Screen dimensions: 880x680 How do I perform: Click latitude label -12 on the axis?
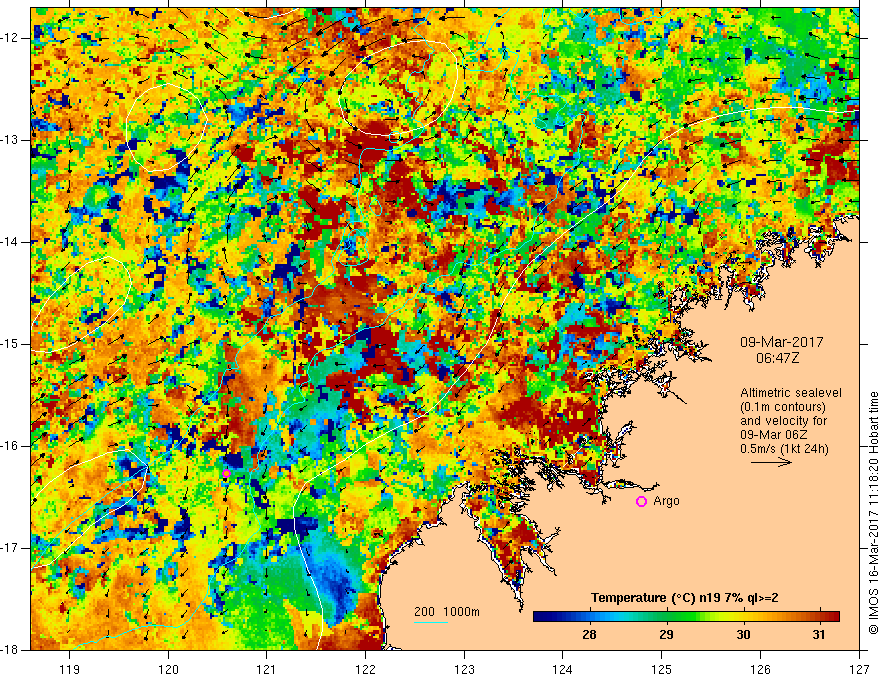[x=10, y=38]
